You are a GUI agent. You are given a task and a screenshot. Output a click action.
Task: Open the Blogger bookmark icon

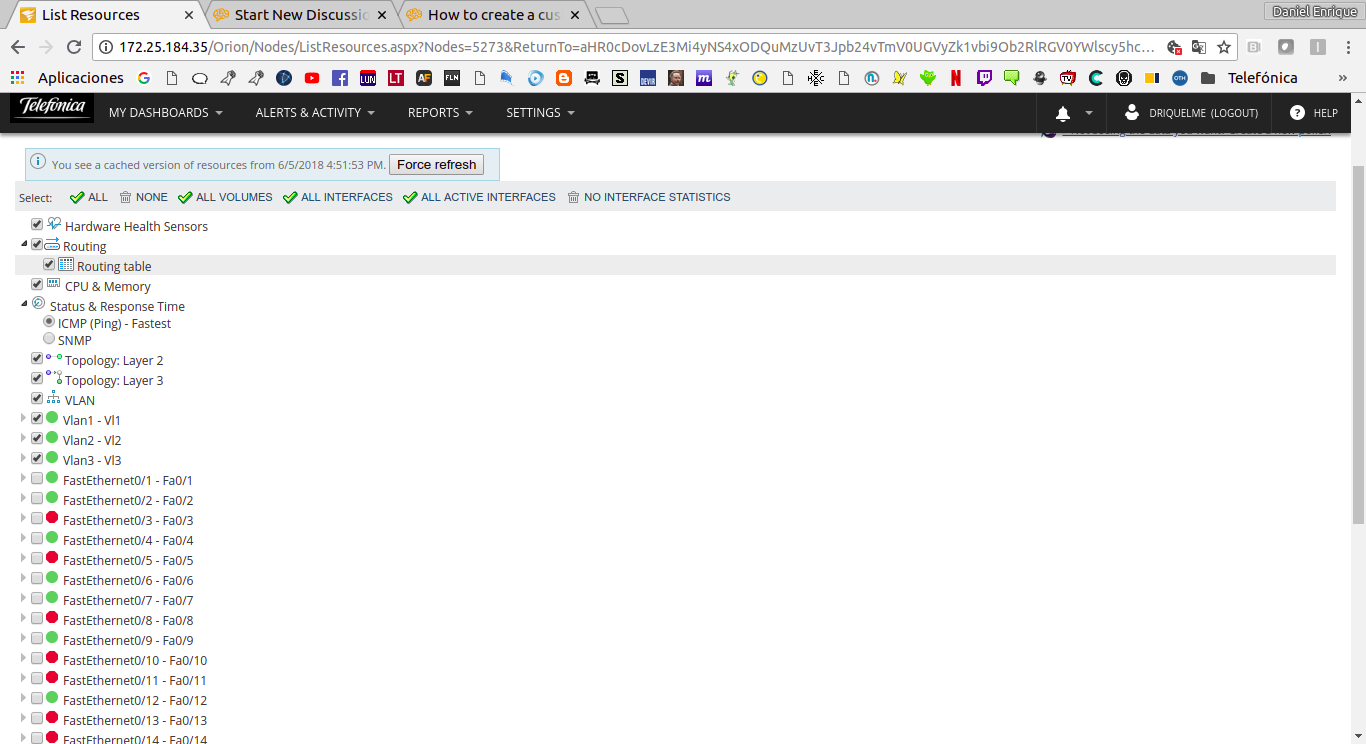pos(564,78)
